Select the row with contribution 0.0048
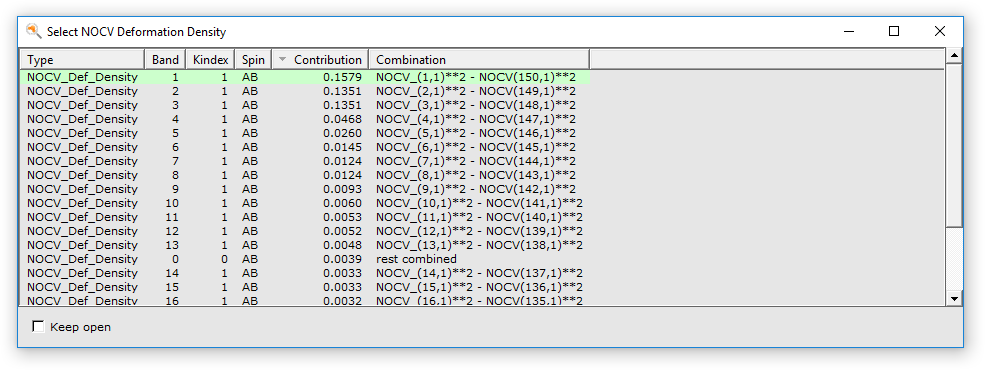The width and height of the screenshot is (985, 370). (x=305, y=245)
